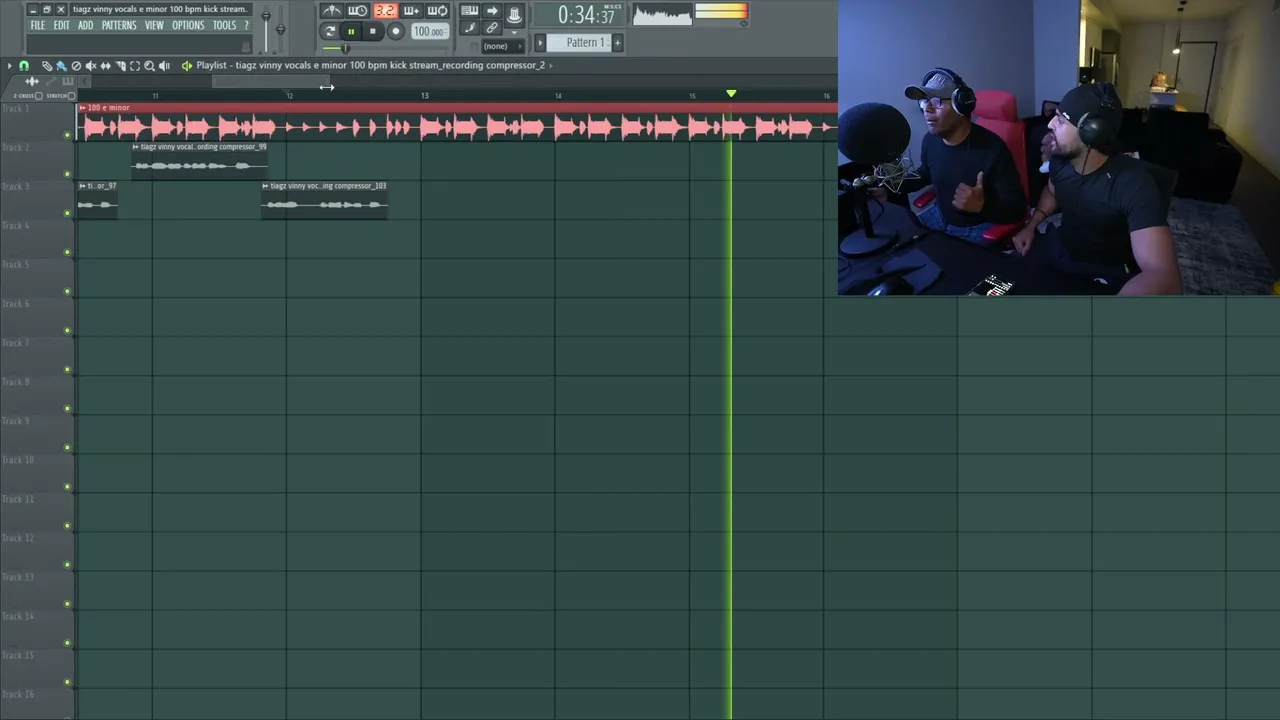This screenshot has height=720, width=1280.
Task: Open the playlist options arrow menu
Action: [9, 66]
